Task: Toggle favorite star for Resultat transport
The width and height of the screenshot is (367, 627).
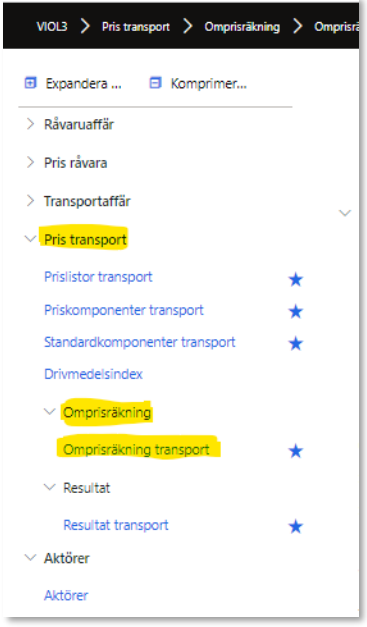Action: pyautogui.click(x=296, y=526)
